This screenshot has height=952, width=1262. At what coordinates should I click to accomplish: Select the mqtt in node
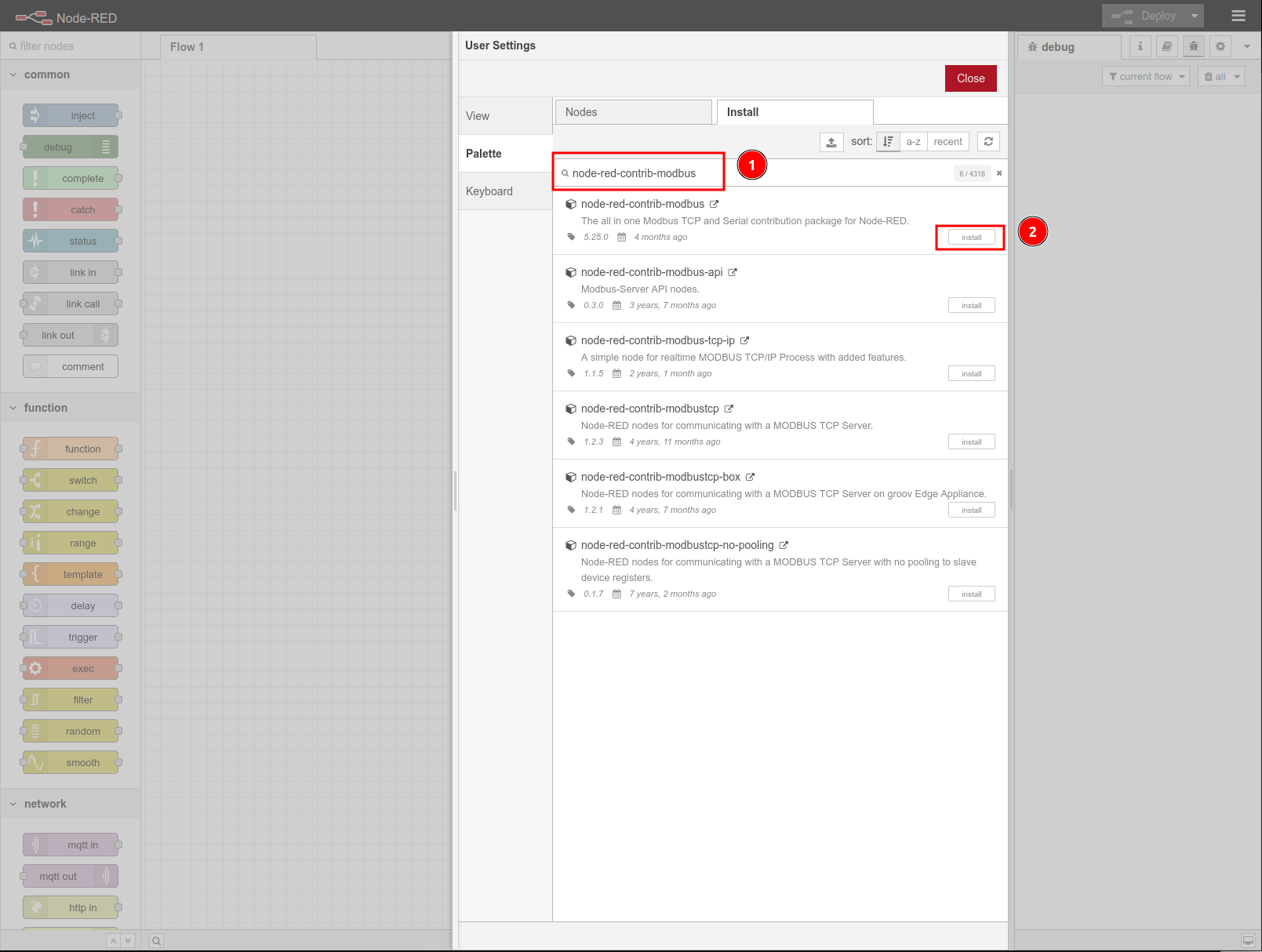pyautogui.click(x=71, y=845)
